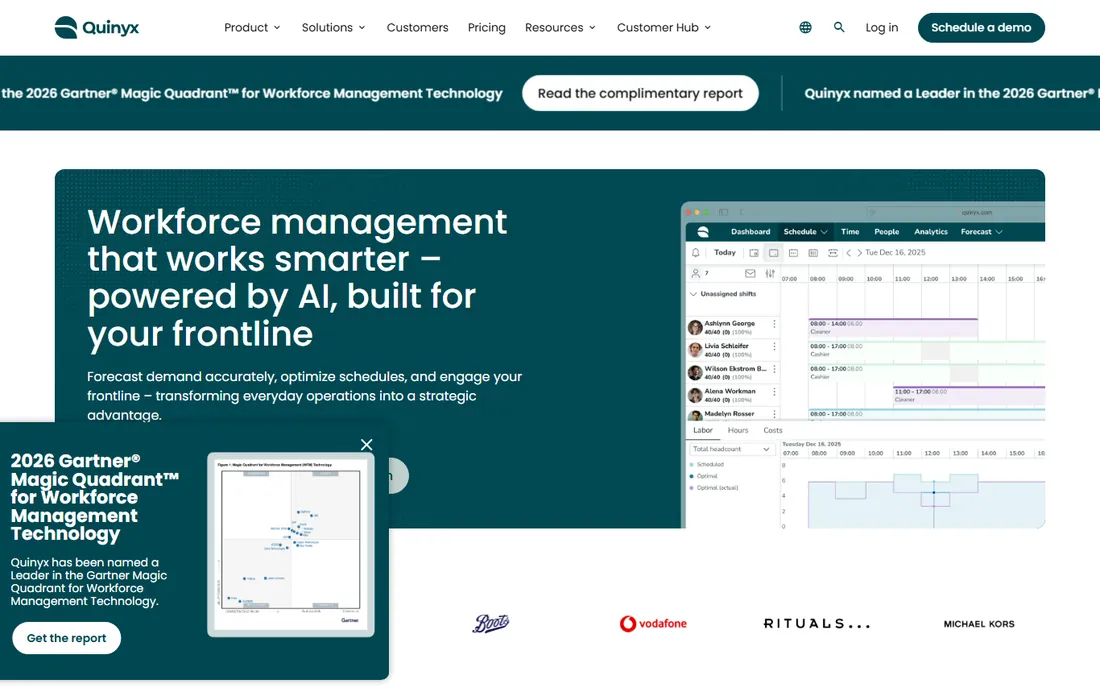Click Livia Schleifer's avatar photo
The image size is (1100, 688).
click(x=695, y=350)
